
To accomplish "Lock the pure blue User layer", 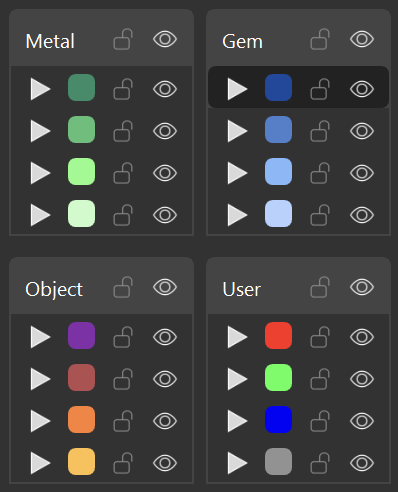I will 320,421.
